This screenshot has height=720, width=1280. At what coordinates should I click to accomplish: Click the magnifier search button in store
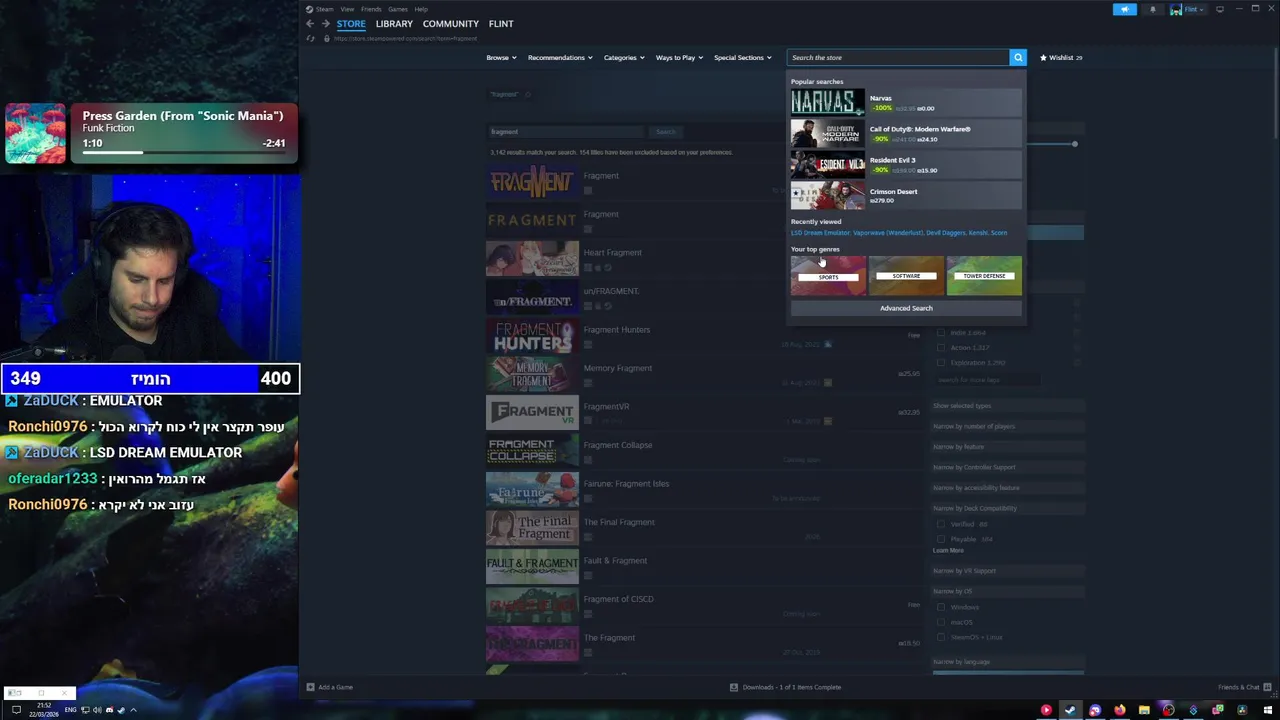[x=1018, y=57]
